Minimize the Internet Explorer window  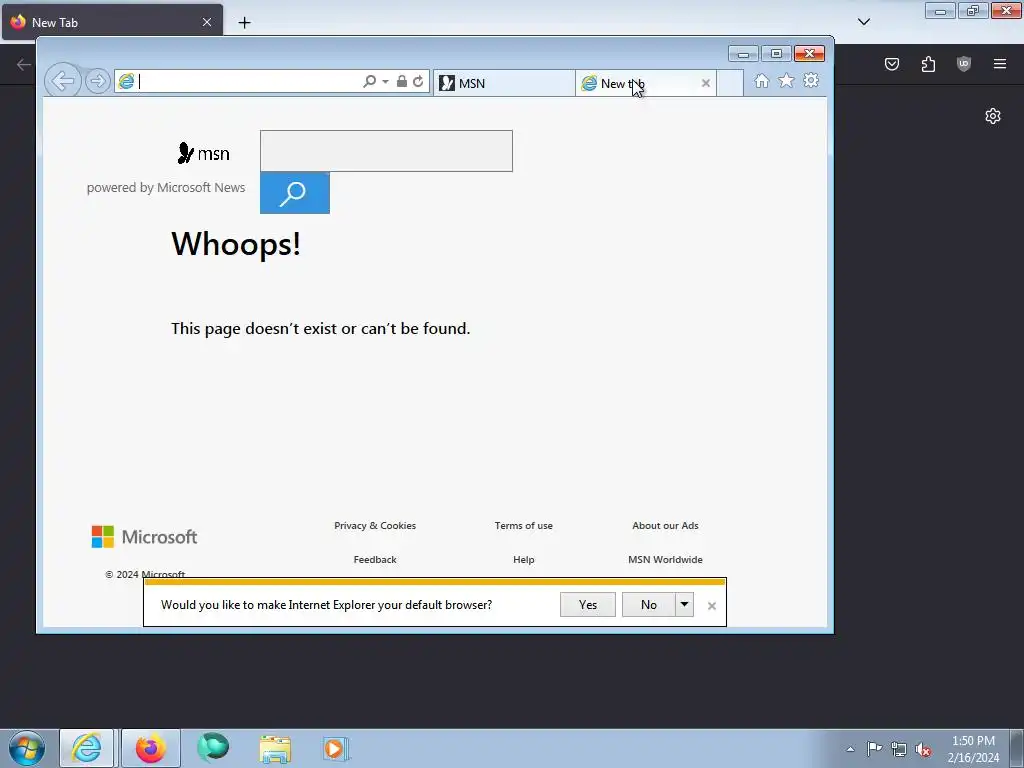click(x=743, y=54)
